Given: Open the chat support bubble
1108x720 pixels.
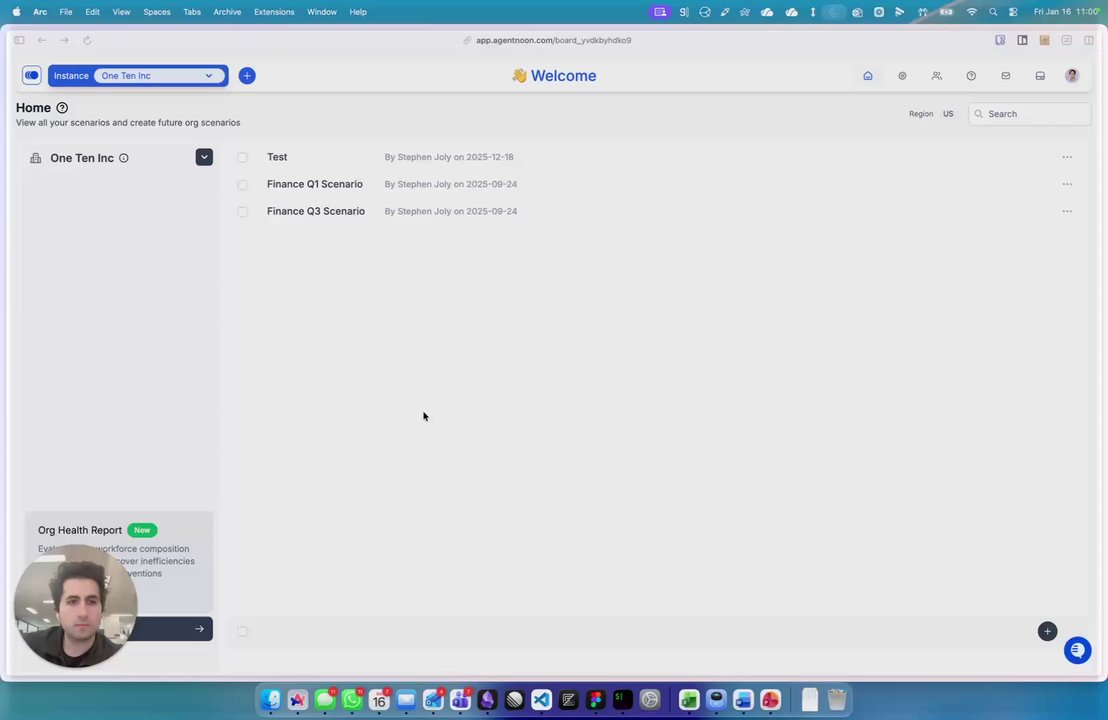Looking at the screenshot, I should point(1078,650).
